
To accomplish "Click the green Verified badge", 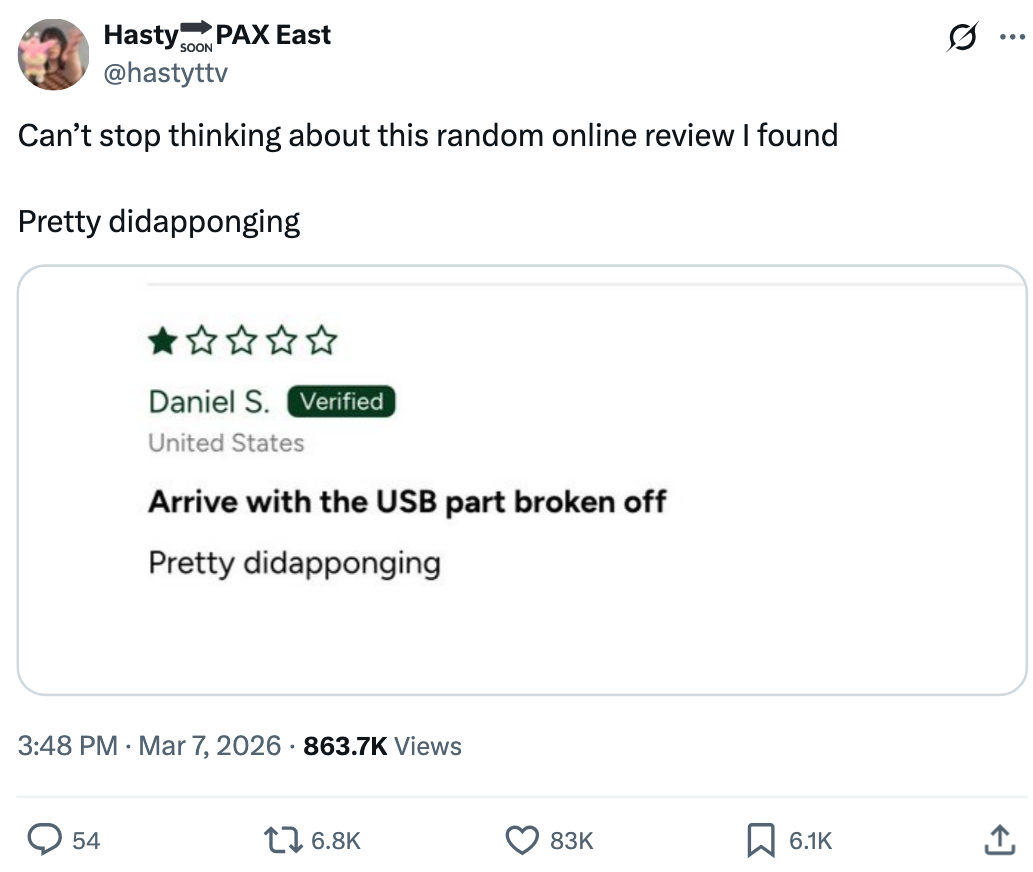I will 342,402.
